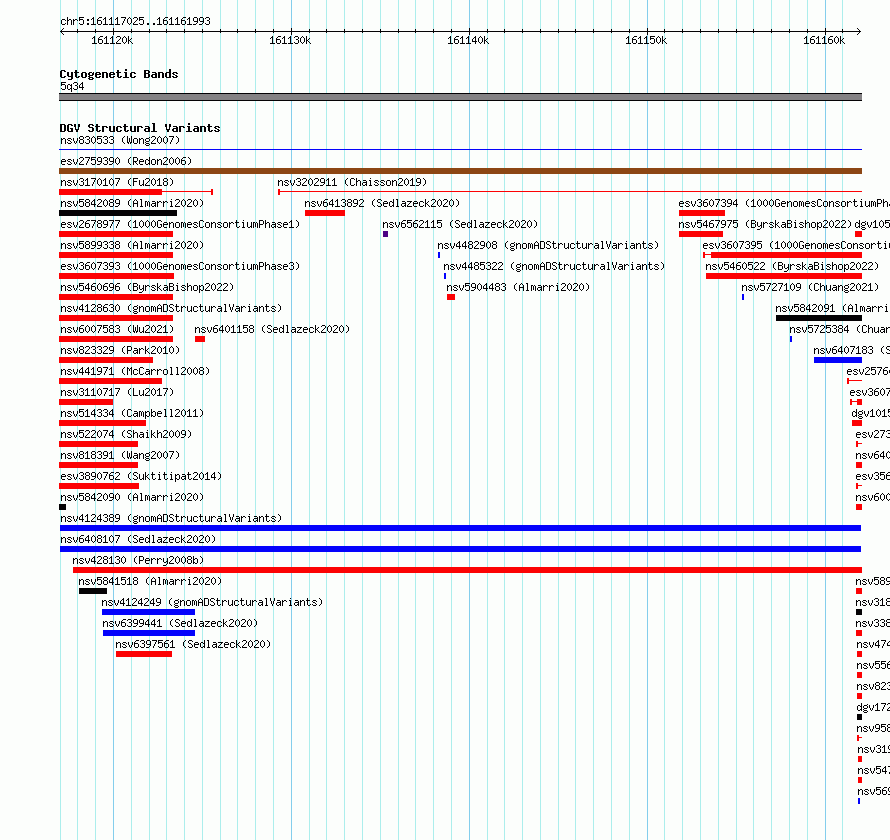Select the blue nsv4124389 gnomAD bar
The width and height of the screenshot is (890, 840).
tap(460, 528)
